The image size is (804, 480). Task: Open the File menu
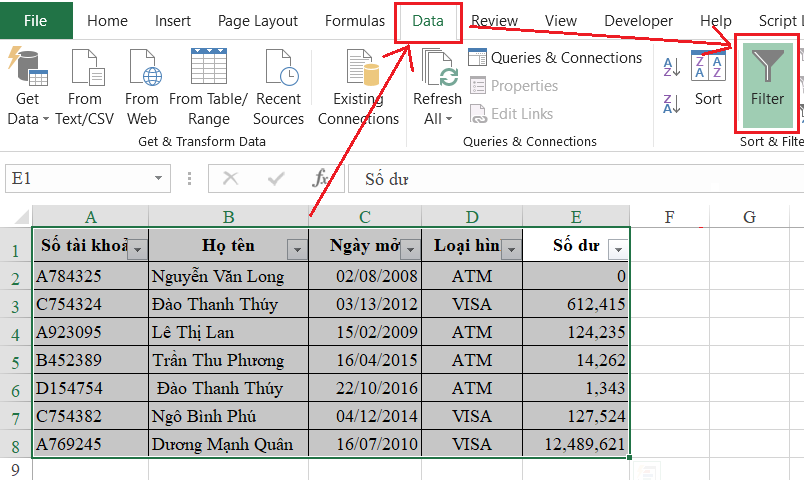tap(35, 21)
